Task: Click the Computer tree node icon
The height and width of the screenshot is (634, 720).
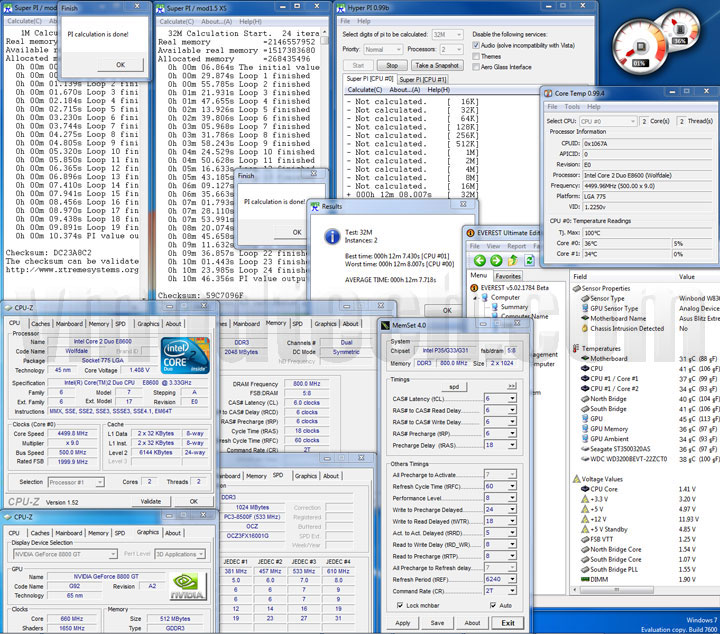Action: [x=484, y=297]
